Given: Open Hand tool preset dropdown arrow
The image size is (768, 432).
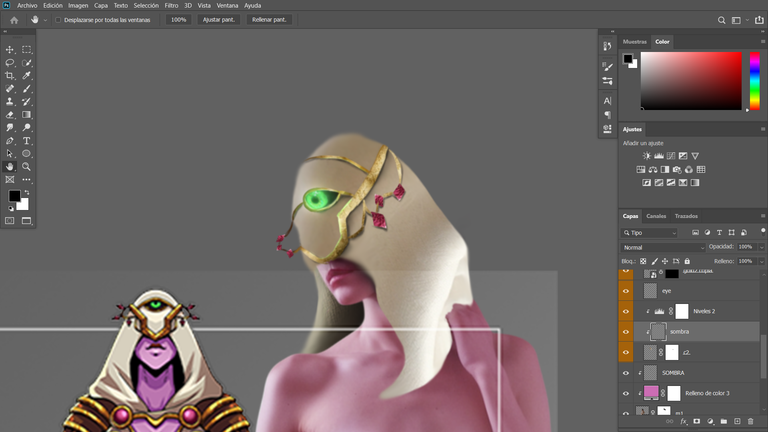Looking at the screenshot, I should 46,20.
